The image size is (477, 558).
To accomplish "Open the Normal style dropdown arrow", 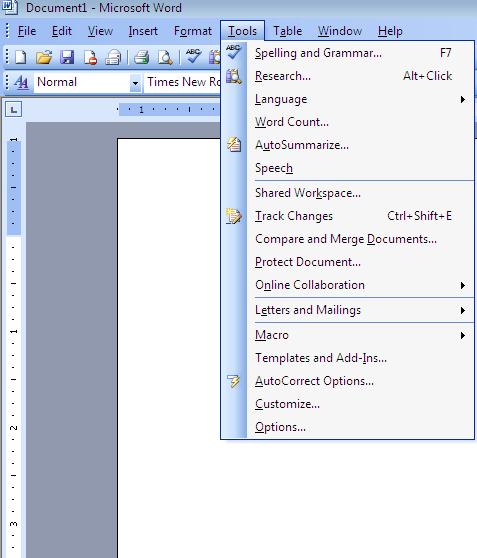I will [135, 83].
